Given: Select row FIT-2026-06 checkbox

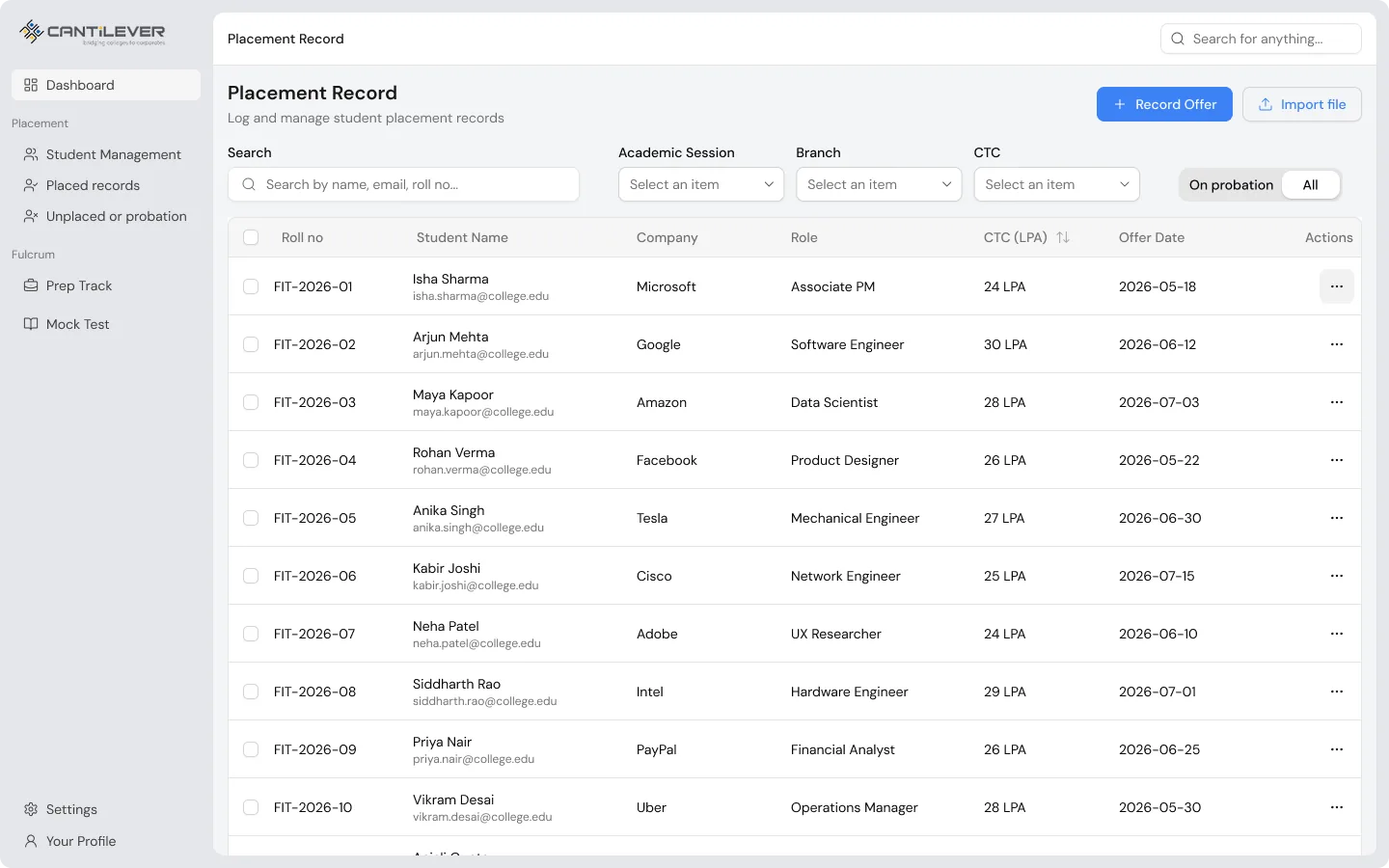Looking at the screenshot, I should [x=251, y=576].
